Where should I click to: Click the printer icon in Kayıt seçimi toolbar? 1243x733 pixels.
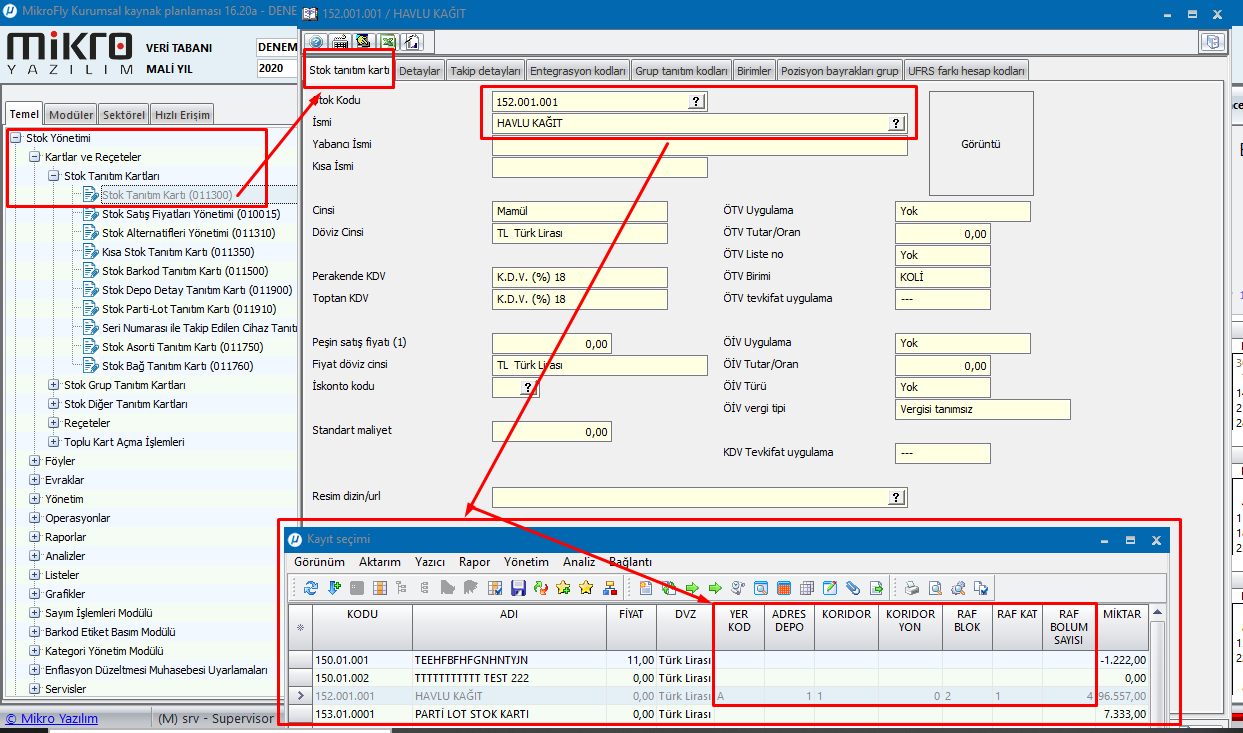coord(911,588)
